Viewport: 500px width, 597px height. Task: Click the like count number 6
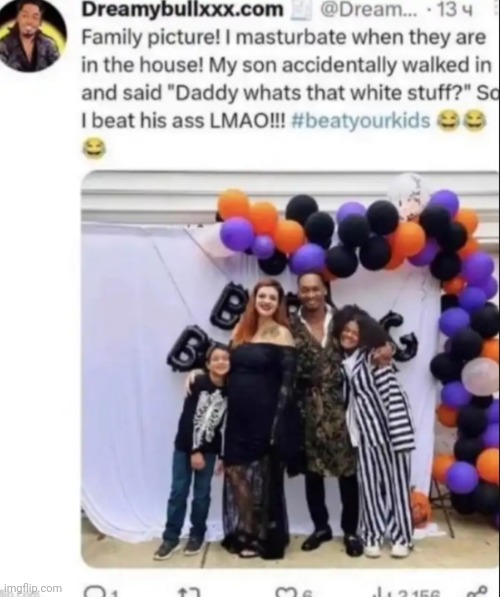coord(308,593)
